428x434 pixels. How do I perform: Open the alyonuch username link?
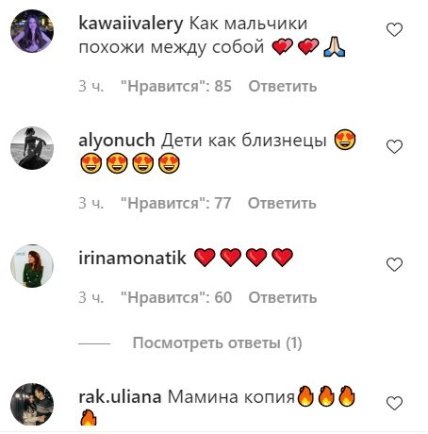point(117,141)
